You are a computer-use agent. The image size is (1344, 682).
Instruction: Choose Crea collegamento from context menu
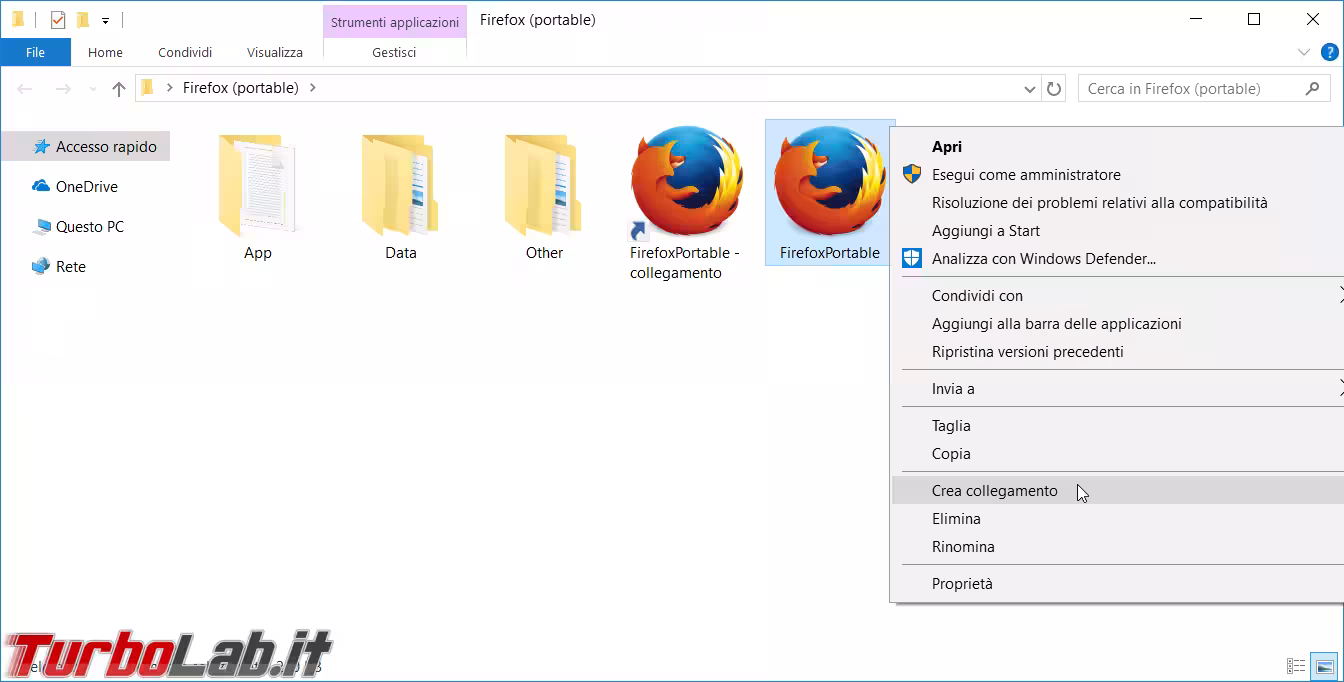click(x=994, y=491)
